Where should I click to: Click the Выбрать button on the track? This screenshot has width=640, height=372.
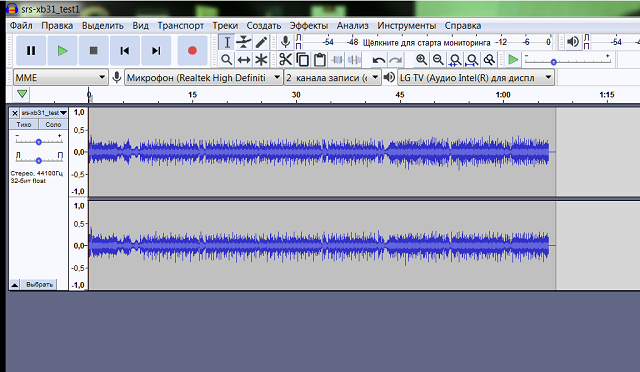39,284
